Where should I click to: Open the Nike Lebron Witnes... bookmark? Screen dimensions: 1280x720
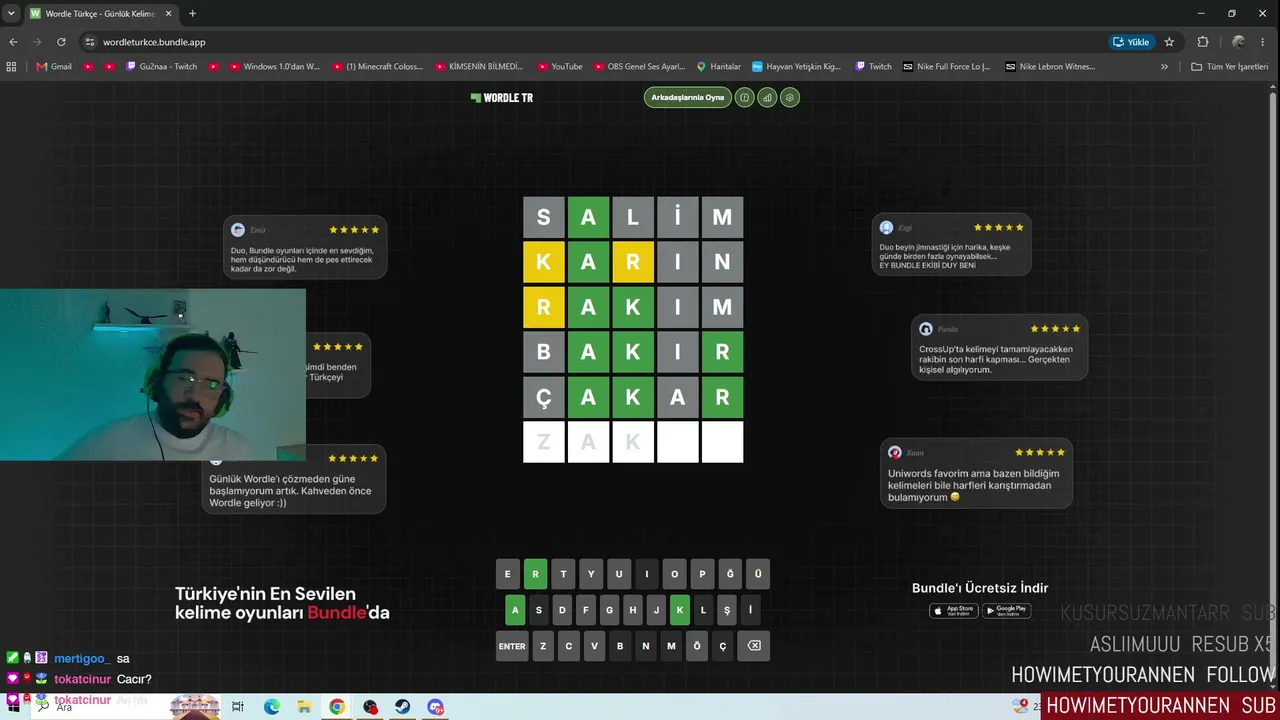pyautogui.click(x=1050, y=67)
